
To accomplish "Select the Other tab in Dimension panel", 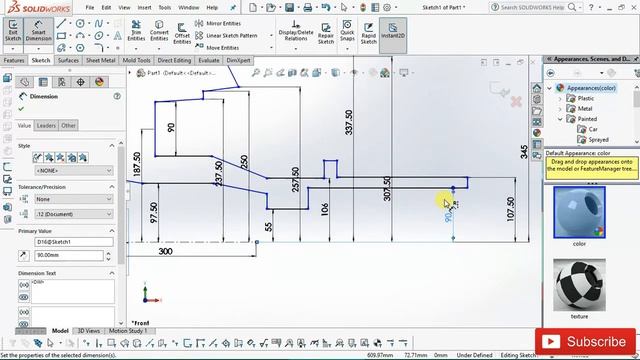I will point(68,126).
